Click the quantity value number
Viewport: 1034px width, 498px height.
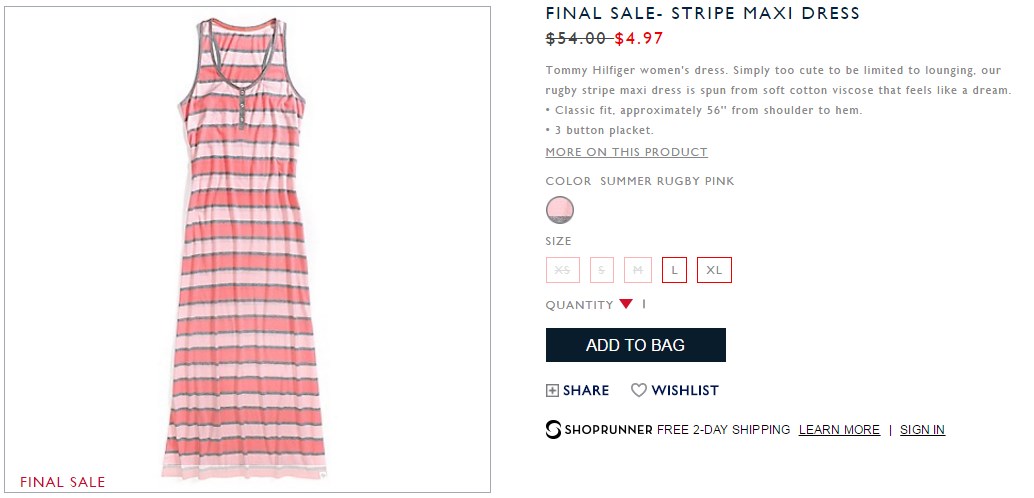pyautogui.click(x=644, y=304)
